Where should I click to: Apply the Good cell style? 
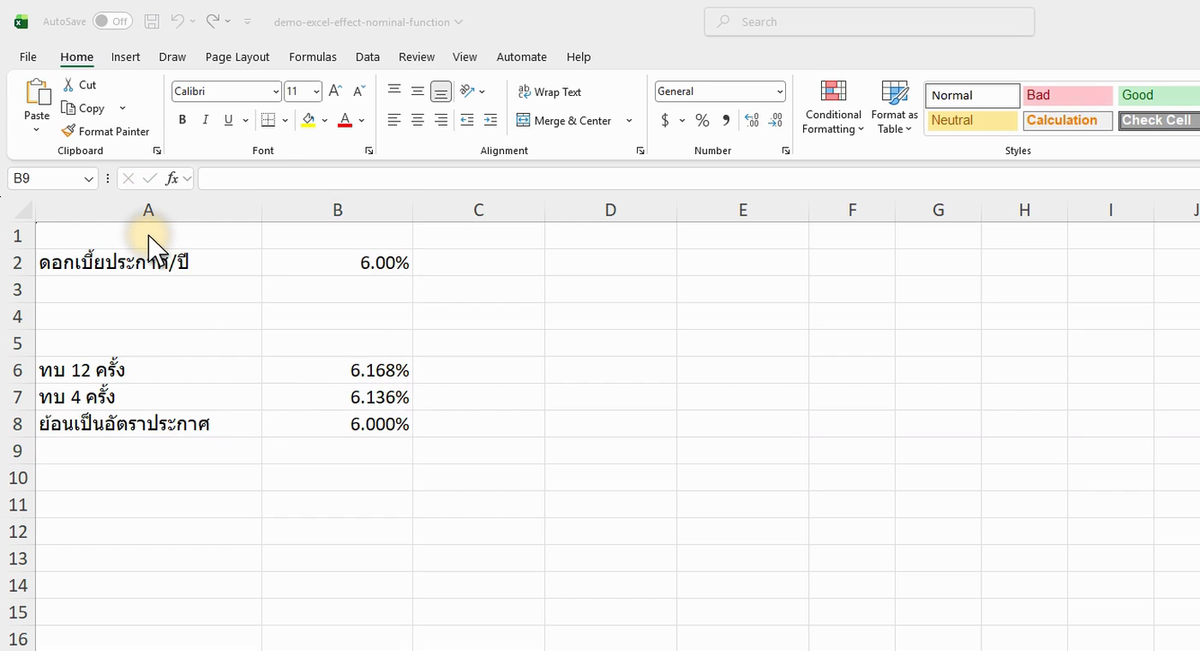pyautogui.click(x=1159, y=95)
